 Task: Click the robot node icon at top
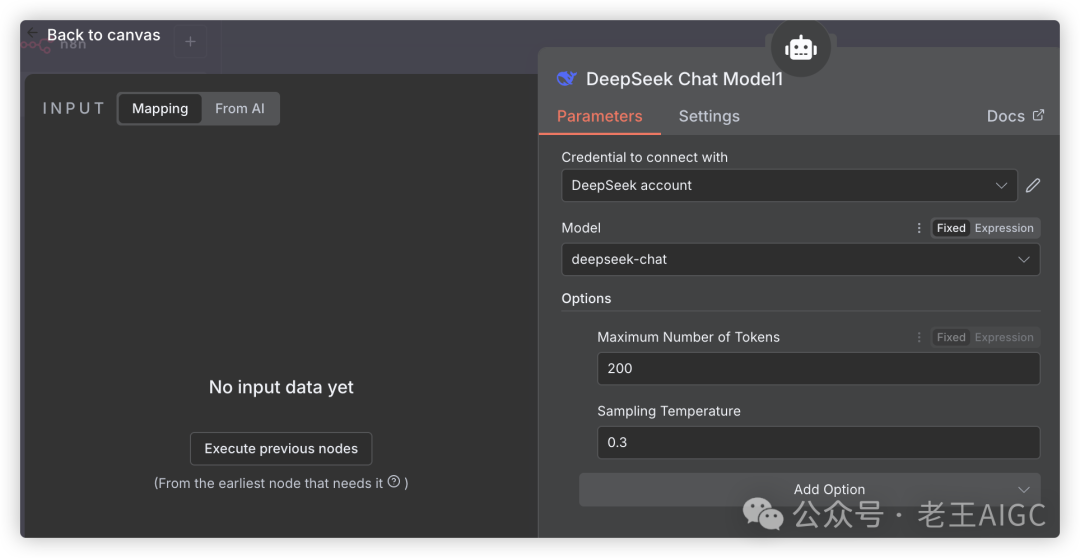pyautogui.click(x=800, y=48)
